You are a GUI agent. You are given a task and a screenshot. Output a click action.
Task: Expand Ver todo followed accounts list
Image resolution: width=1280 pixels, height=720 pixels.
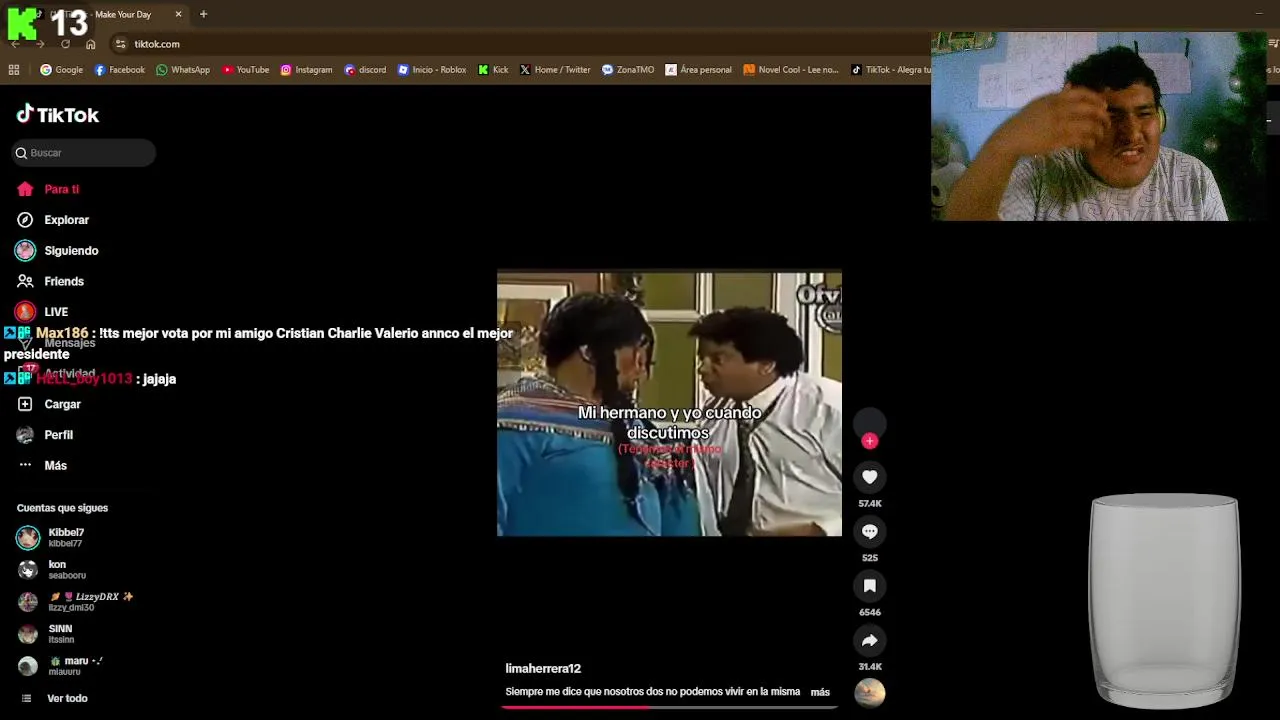pos(53,698)
